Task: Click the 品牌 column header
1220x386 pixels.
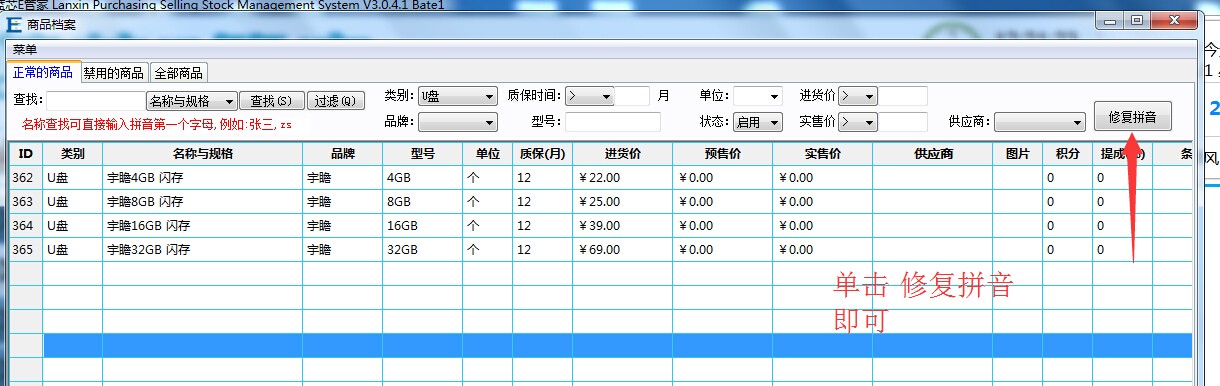Action: 343,154
